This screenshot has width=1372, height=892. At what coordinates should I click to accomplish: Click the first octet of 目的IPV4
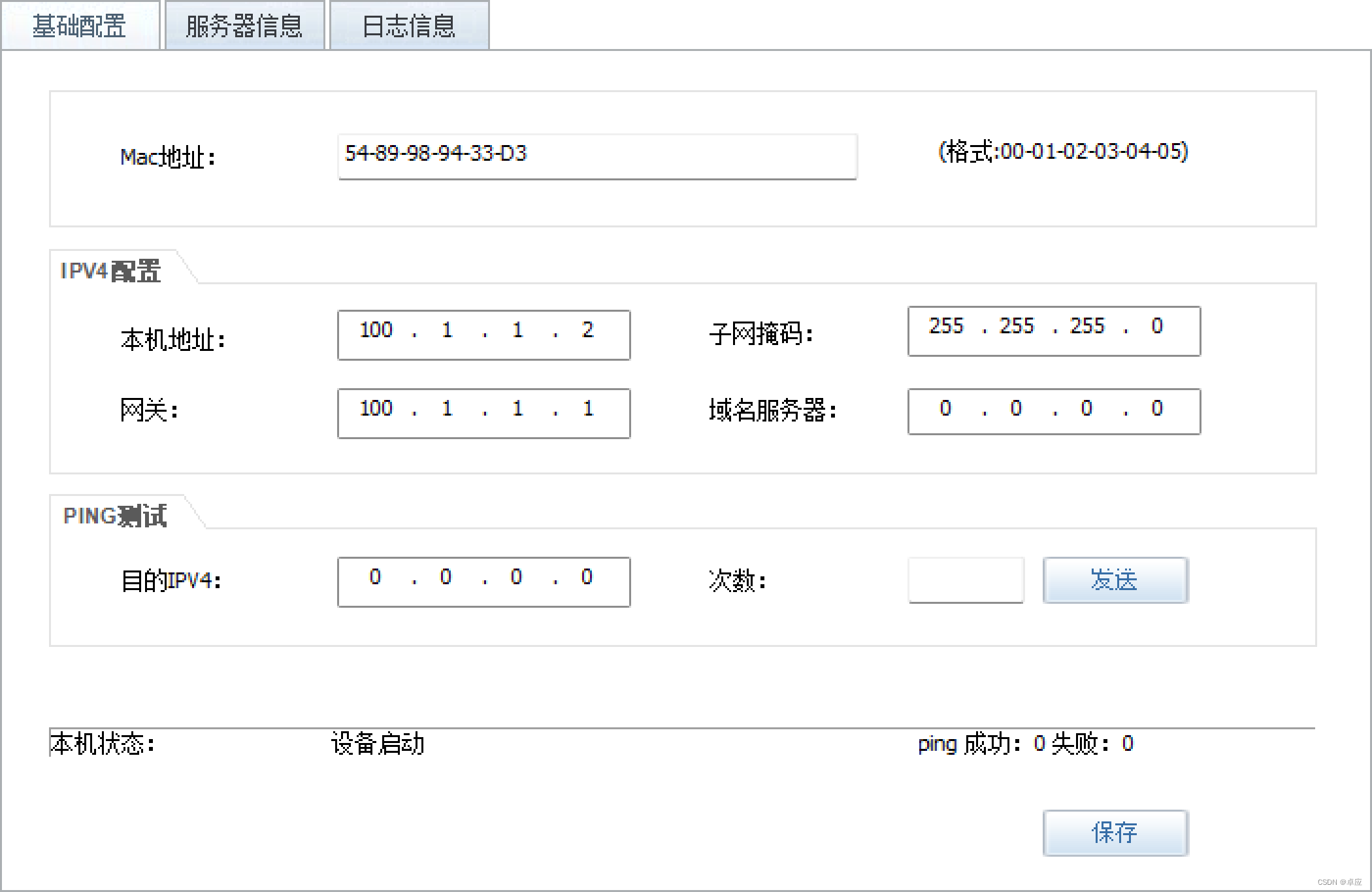[374, 579]
